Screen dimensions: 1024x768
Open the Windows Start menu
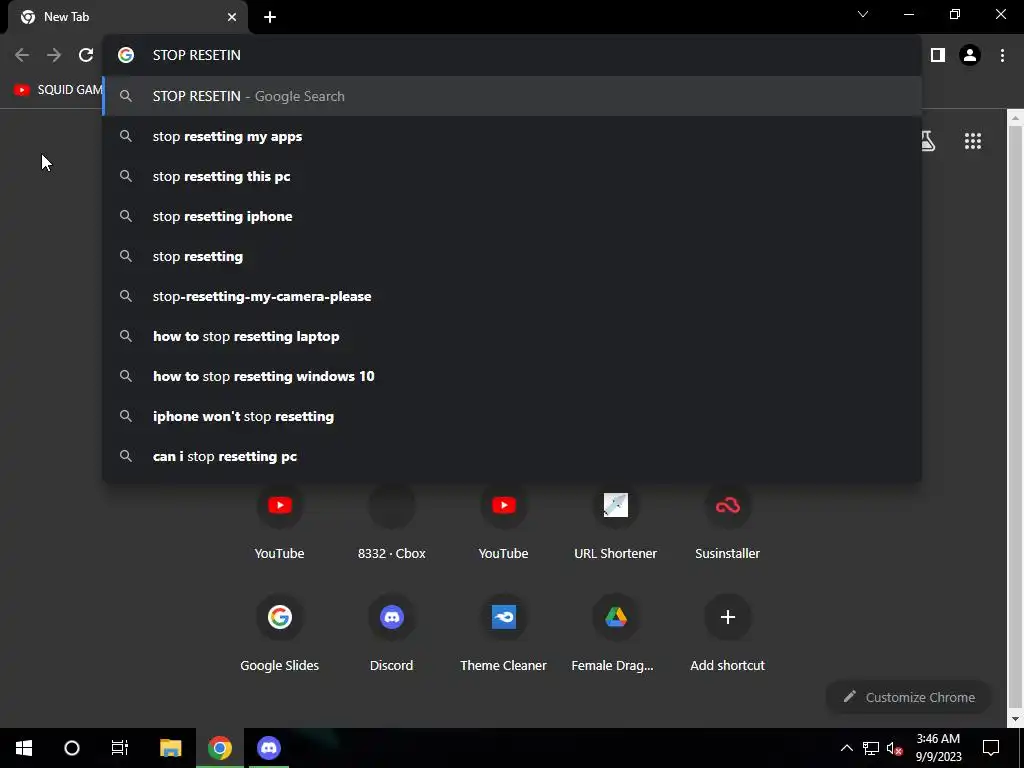point(24,748)
